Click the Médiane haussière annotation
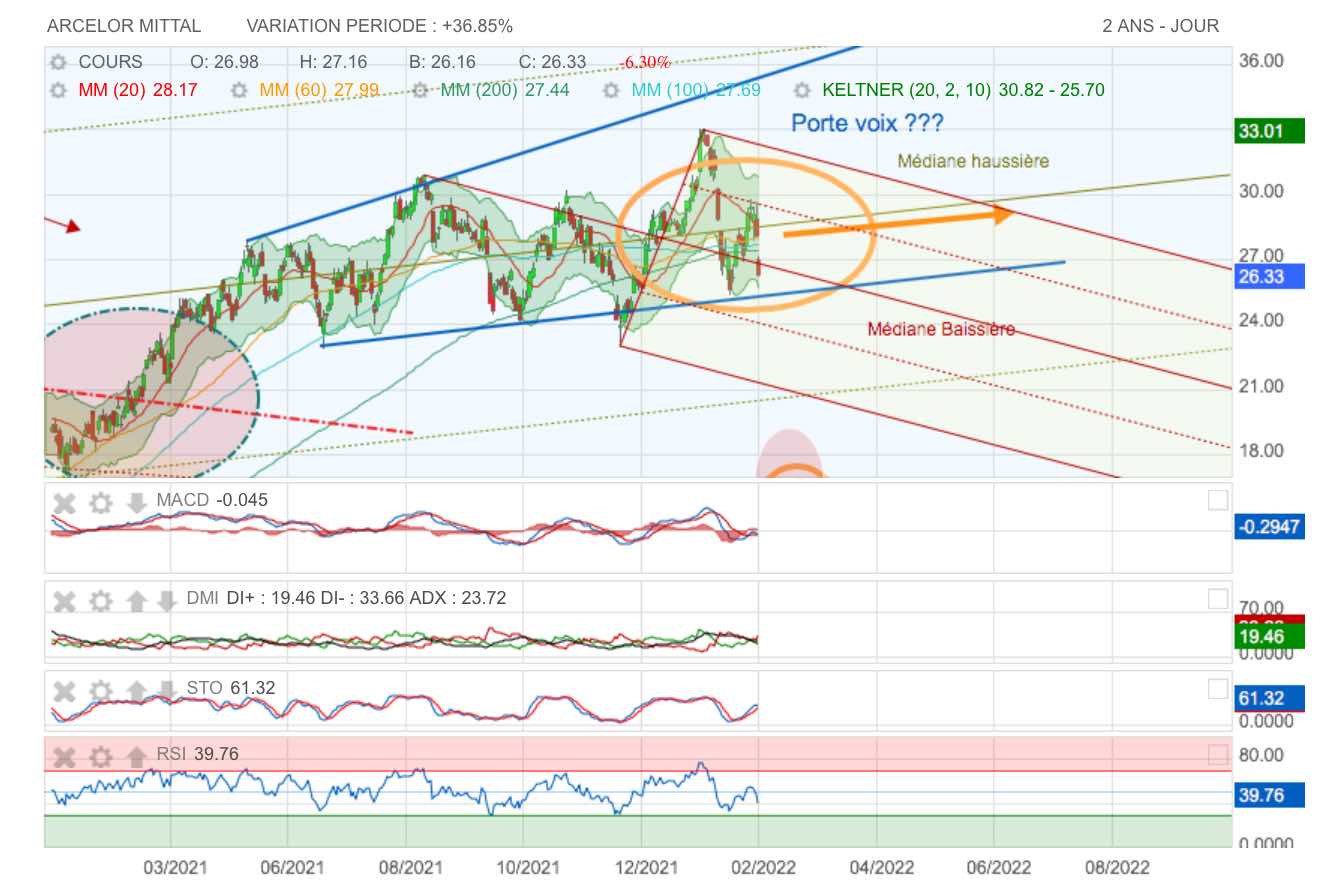Screen dimensions: 1344x892 coord(973,161)
